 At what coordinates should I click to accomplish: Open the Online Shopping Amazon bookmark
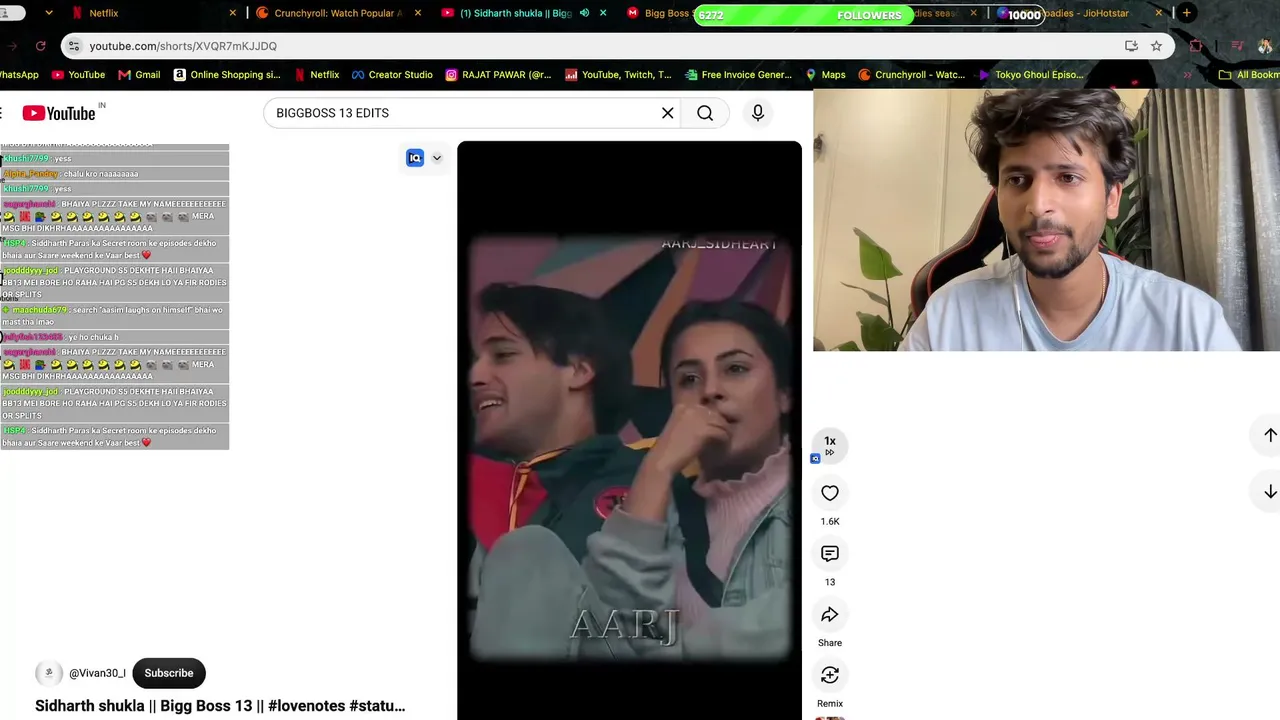point(227,75)
